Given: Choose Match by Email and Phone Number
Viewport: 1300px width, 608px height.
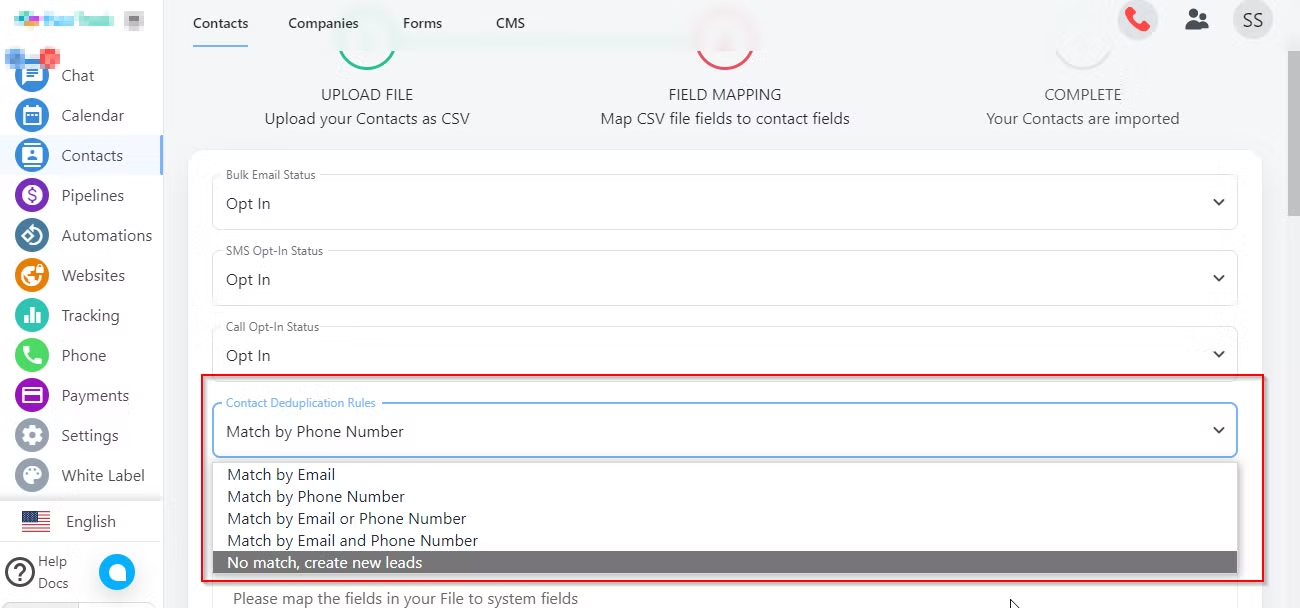Looking at the screenshot, I should point(724,541).
